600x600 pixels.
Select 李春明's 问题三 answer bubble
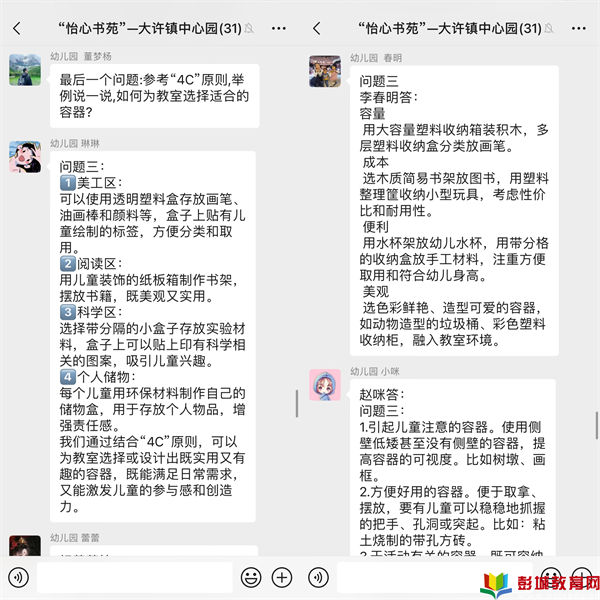pyautogui.click(x=454, y=210)
